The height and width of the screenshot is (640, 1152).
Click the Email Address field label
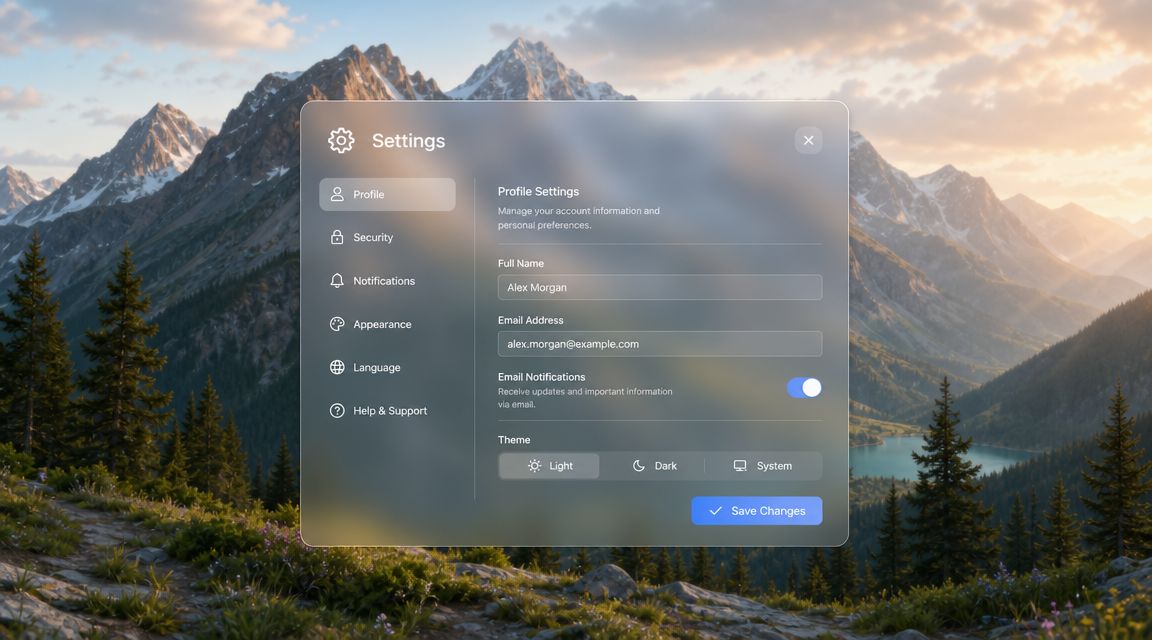click(530, 320)
